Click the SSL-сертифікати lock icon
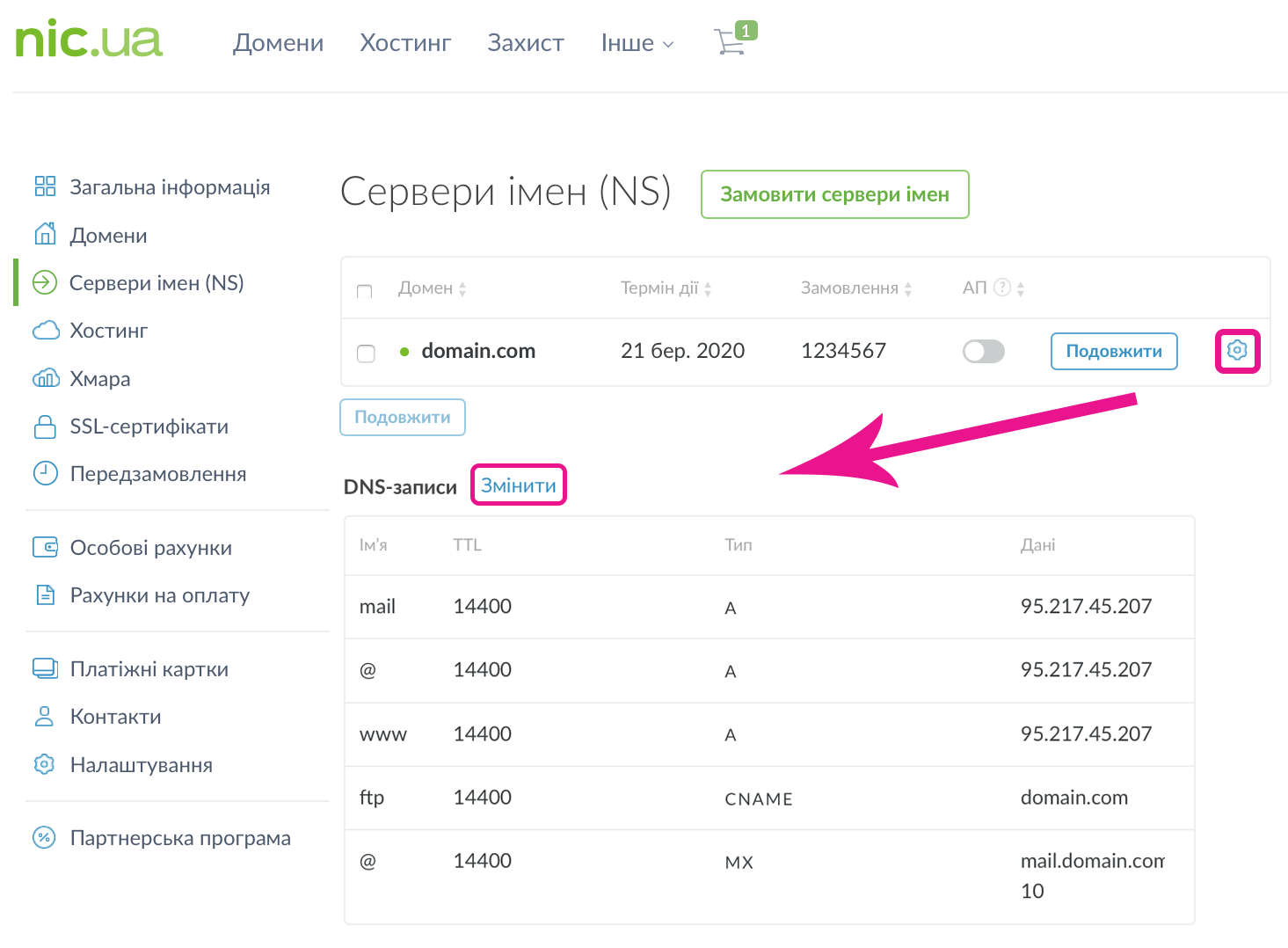The height and width of the screenshot is (948, 1288). point(45,427)
